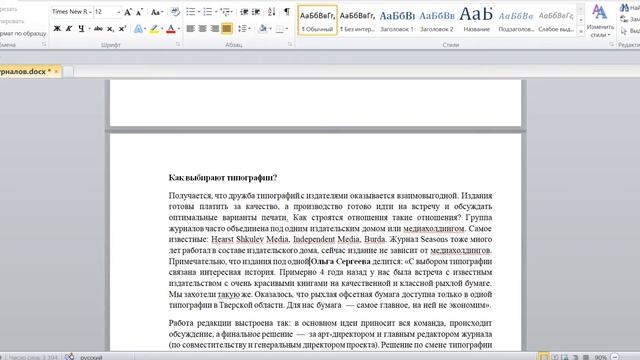Apply the Слабое выделение style

(x=556, y=20)
